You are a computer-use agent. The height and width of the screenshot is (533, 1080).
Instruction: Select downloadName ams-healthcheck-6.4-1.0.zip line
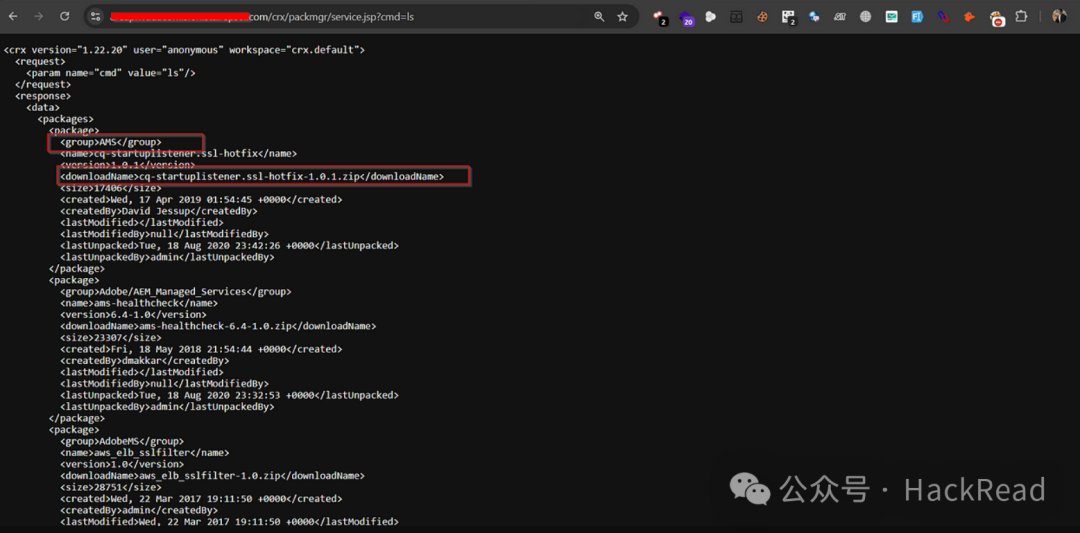tap(218, 326)
